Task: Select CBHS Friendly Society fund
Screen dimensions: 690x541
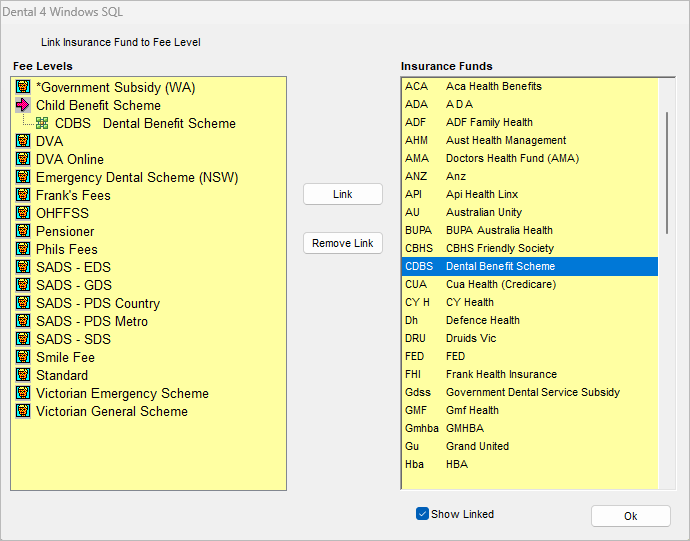Action: (530, 248)
